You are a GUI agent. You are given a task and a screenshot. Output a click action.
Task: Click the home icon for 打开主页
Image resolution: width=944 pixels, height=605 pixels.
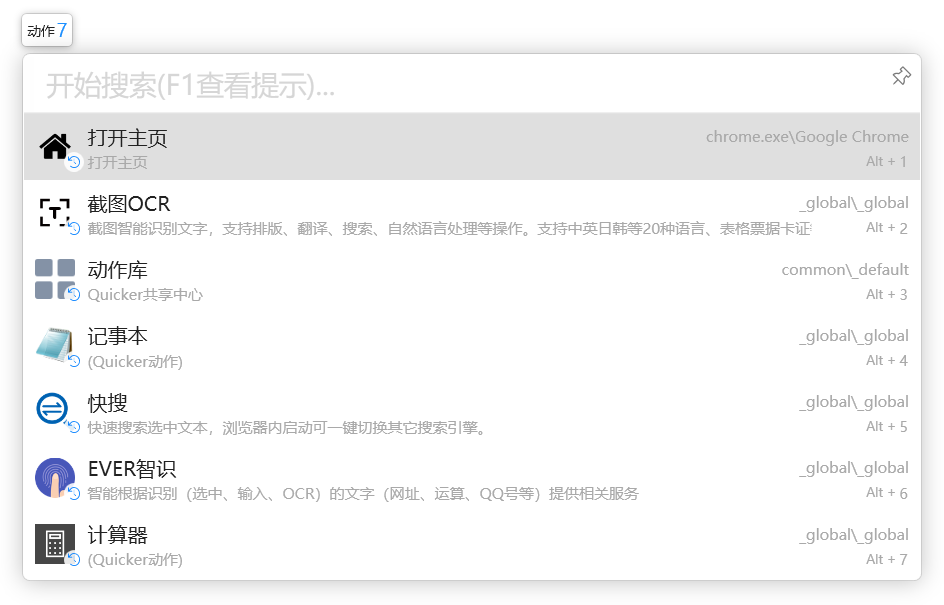[55, 146]
